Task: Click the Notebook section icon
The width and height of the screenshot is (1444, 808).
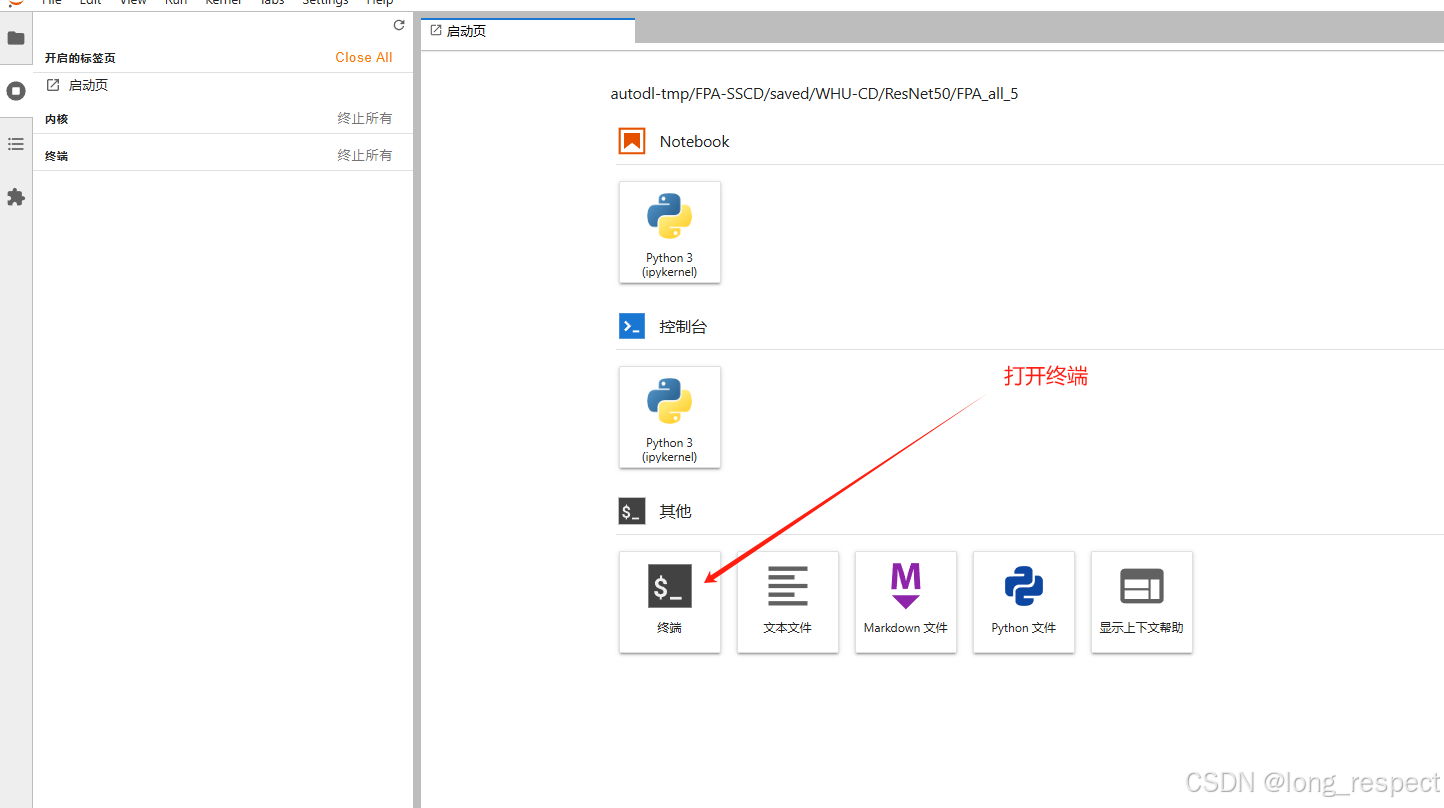Action: click(632, 141)
